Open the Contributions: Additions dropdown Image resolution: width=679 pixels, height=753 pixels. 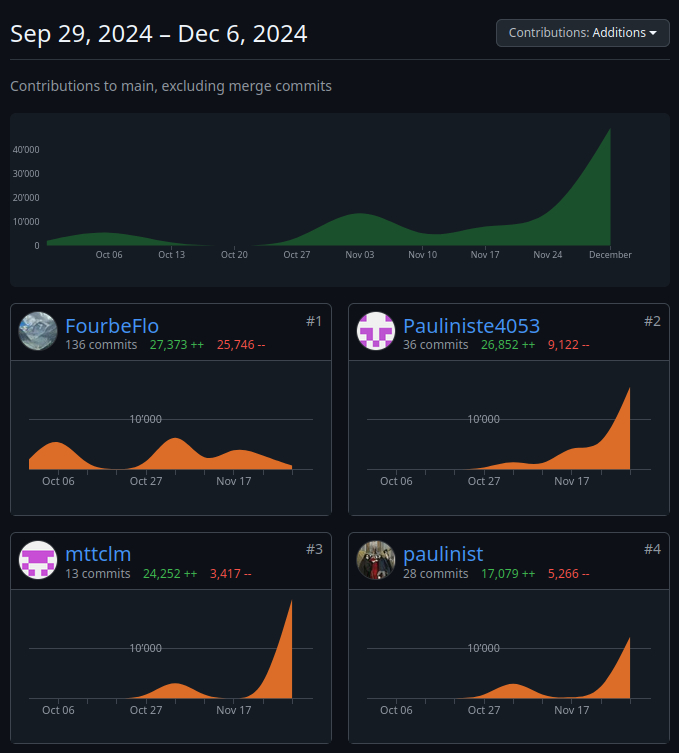[x=582, y=33]
